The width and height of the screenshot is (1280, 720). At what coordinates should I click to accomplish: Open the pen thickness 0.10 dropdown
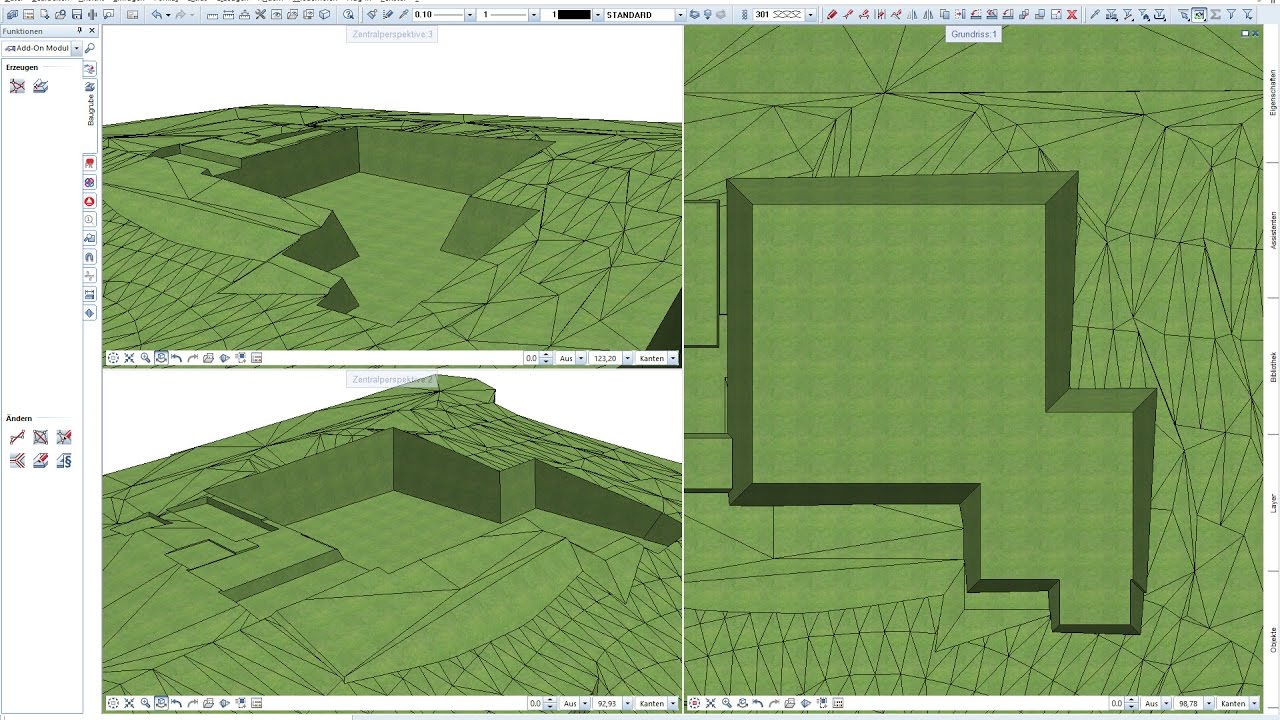[471, 15]
